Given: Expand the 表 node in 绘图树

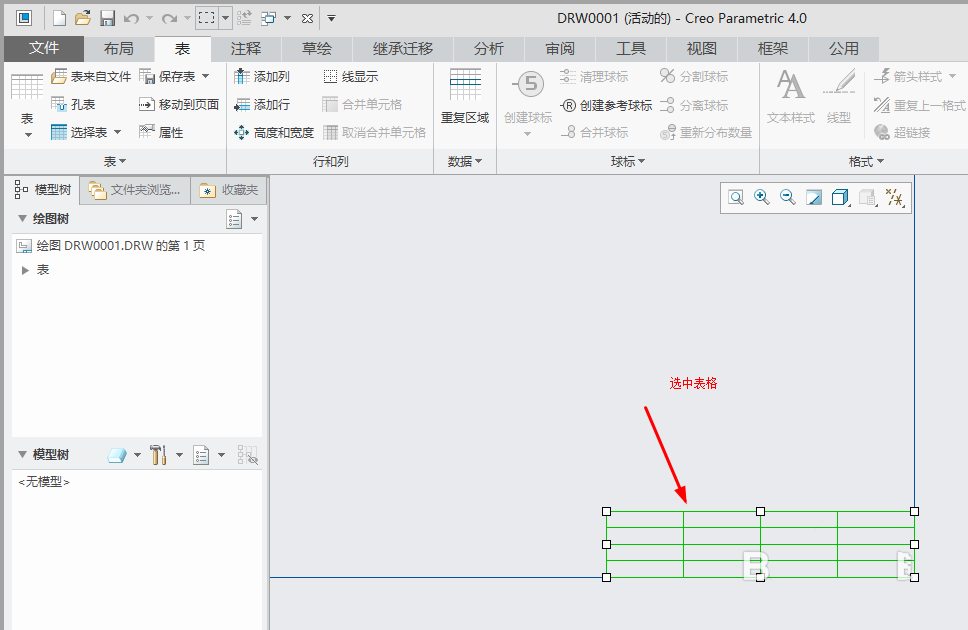Looking at the screenshot, I should pyautogui.click(x=24, y=268).
